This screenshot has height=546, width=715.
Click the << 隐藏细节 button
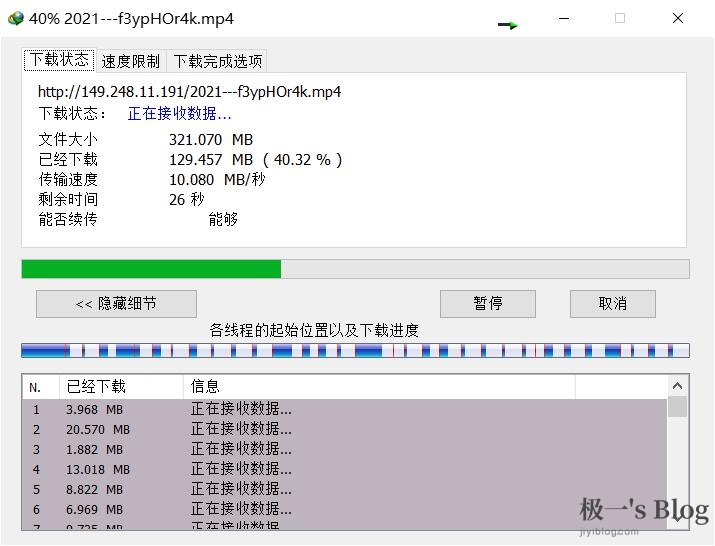point(116,304)
